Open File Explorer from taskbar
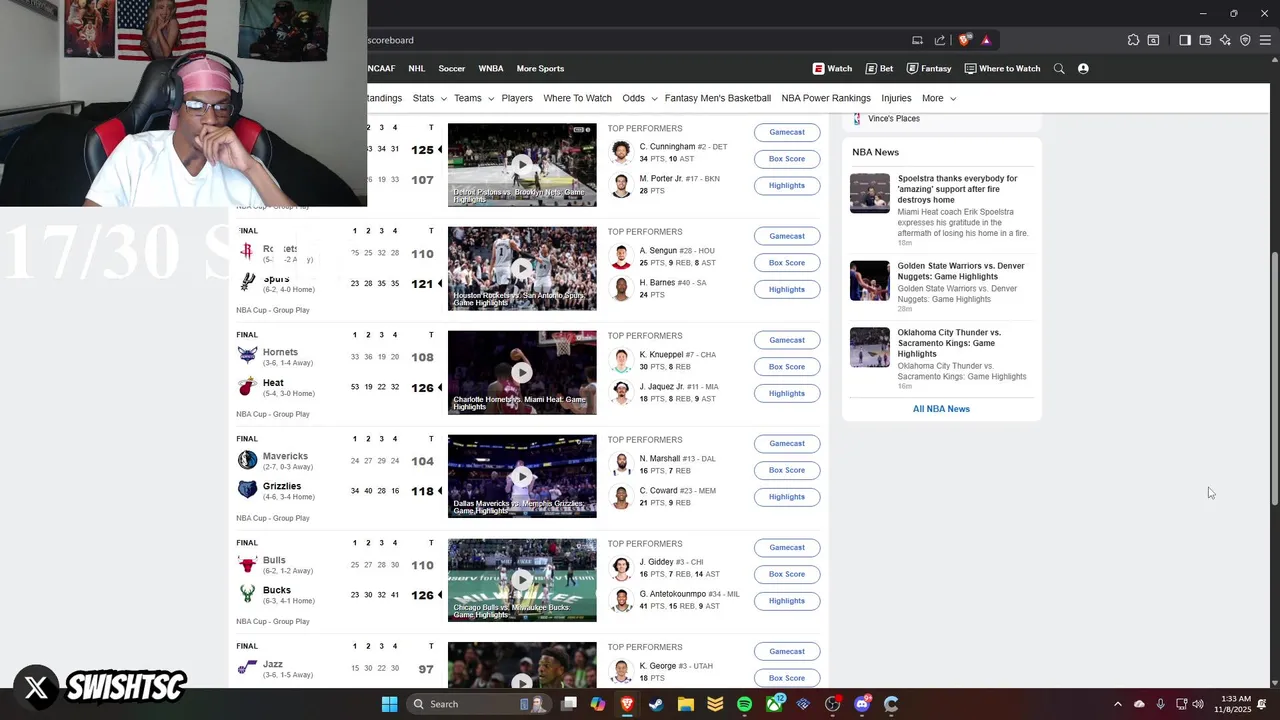The width and height of the screenshot is (1280, 720). pos(686,704)
